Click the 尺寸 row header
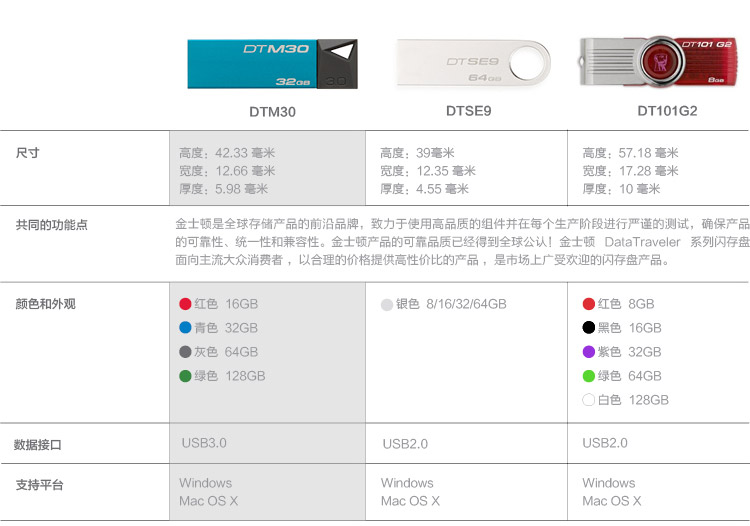The height and width of the screenshot is (526, 750). click(27, 153)
